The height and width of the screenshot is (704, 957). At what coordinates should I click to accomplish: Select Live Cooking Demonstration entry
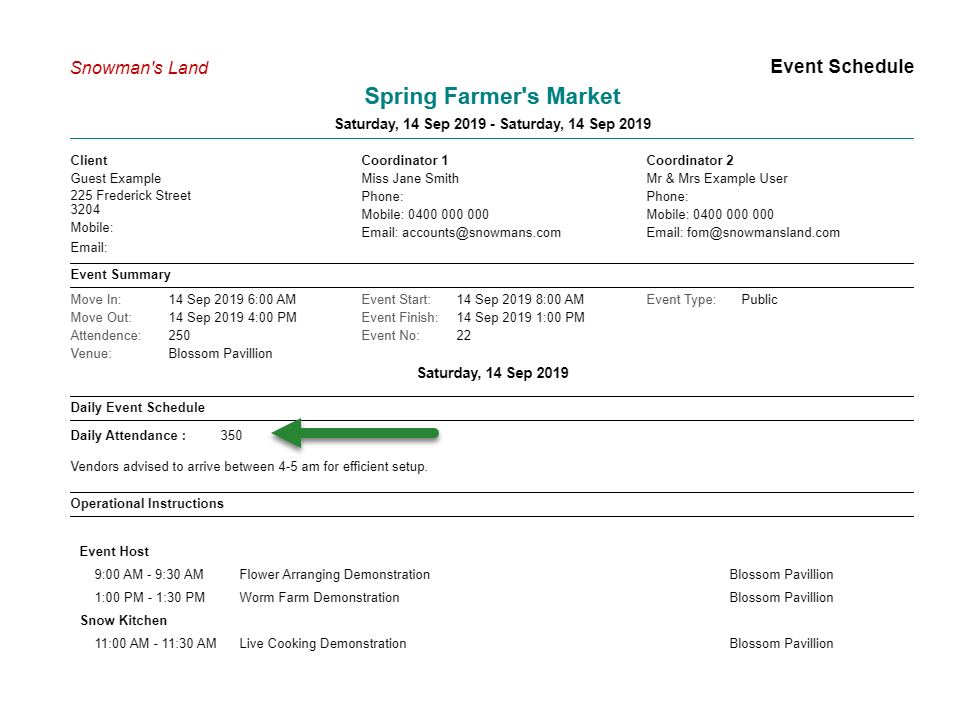coord(322,644)
